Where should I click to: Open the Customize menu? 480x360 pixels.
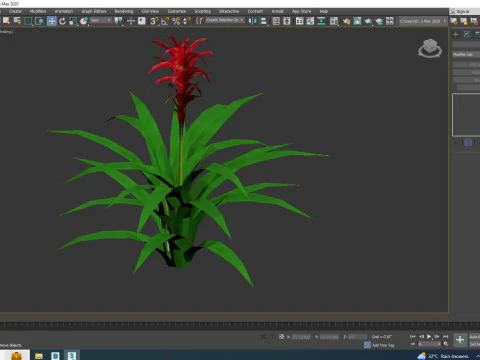click(x=177, y=11)
